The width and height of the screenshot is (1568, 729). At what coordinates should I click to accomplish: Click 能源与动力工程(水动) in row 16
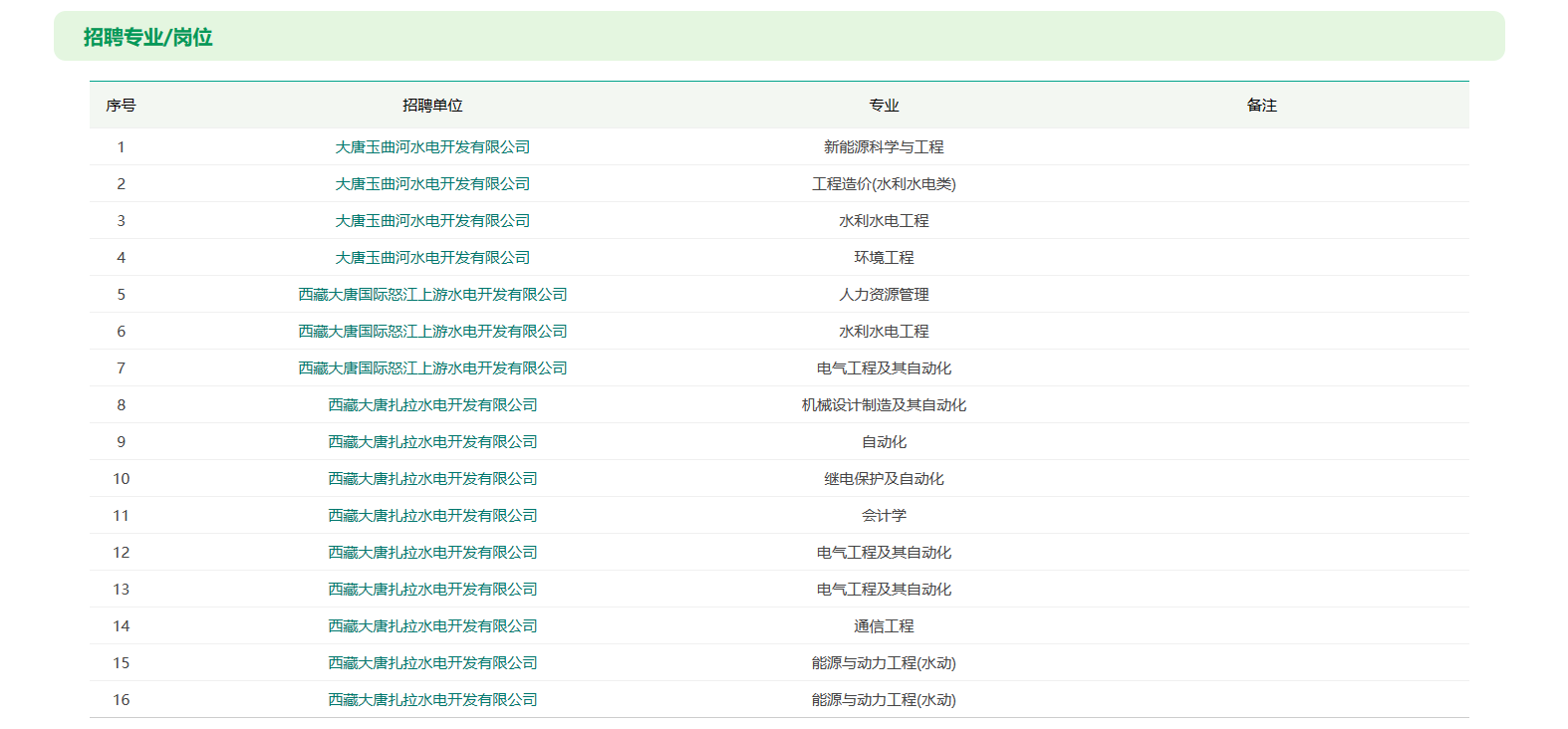click(x=884, y=700)
